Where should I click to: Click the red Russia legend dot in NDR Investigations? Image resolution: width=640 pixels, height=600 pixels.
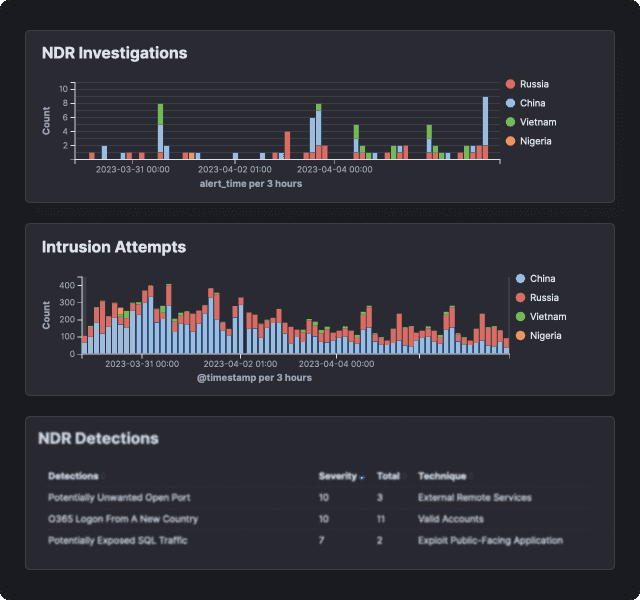pos(510,85)
